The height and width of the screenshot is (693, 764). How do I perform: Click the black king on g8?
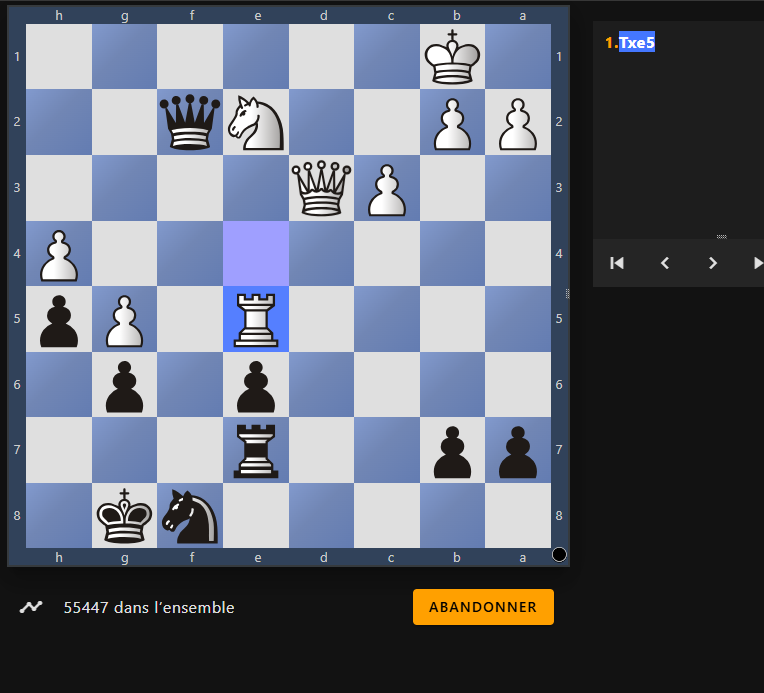(124, 516)
